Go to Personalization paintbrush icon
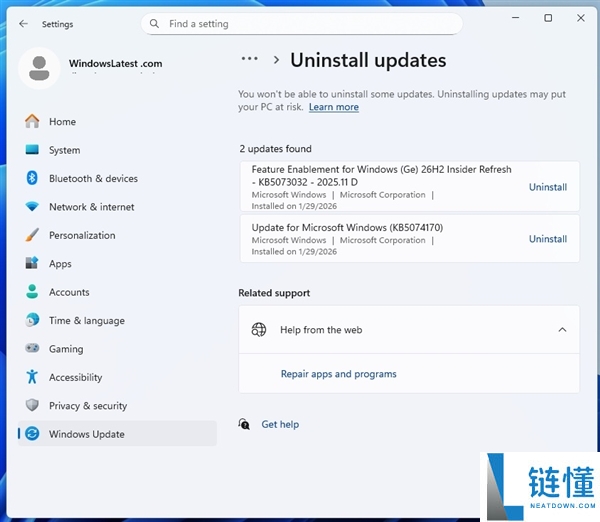 [32, 236]
